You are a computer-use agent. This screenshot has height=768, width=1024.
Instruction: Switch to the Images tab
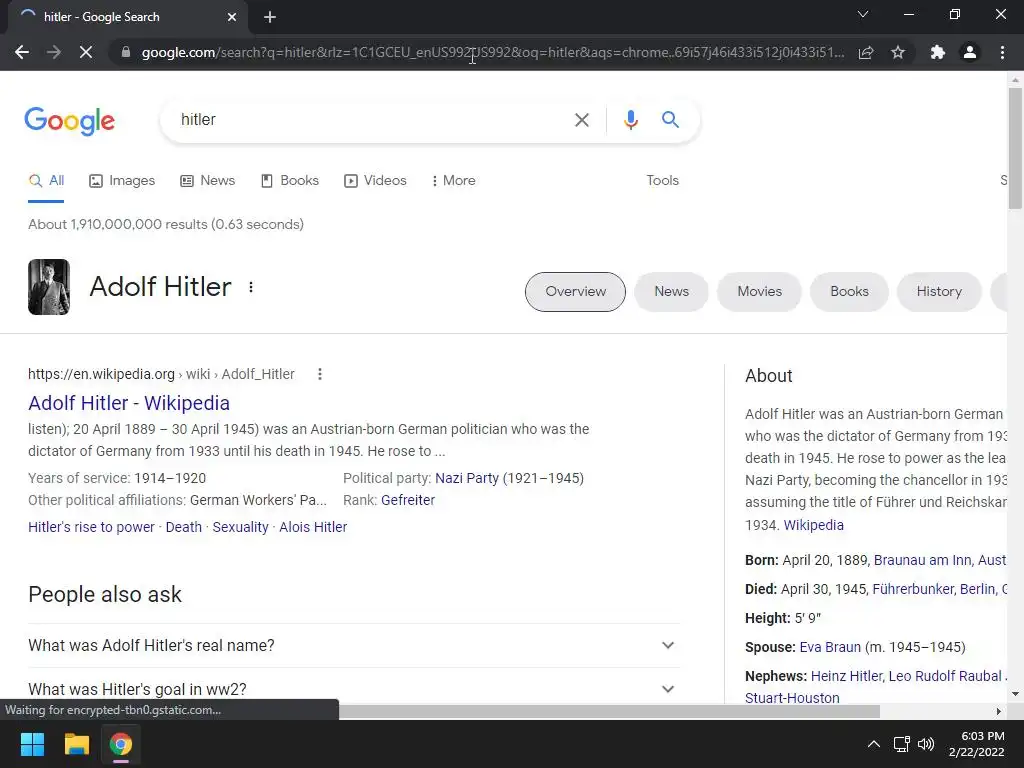122,181
